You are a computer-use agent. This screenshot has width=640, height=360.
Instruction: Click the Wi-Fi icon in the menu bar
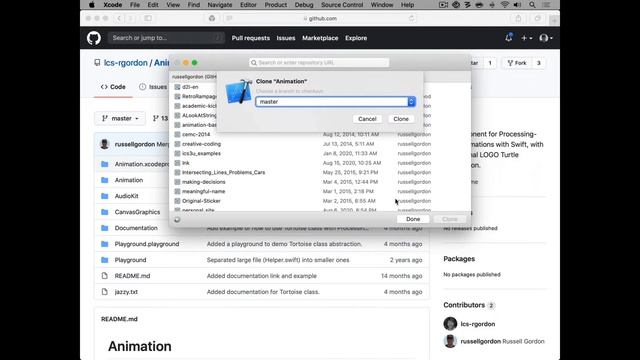tap(505, 5)
